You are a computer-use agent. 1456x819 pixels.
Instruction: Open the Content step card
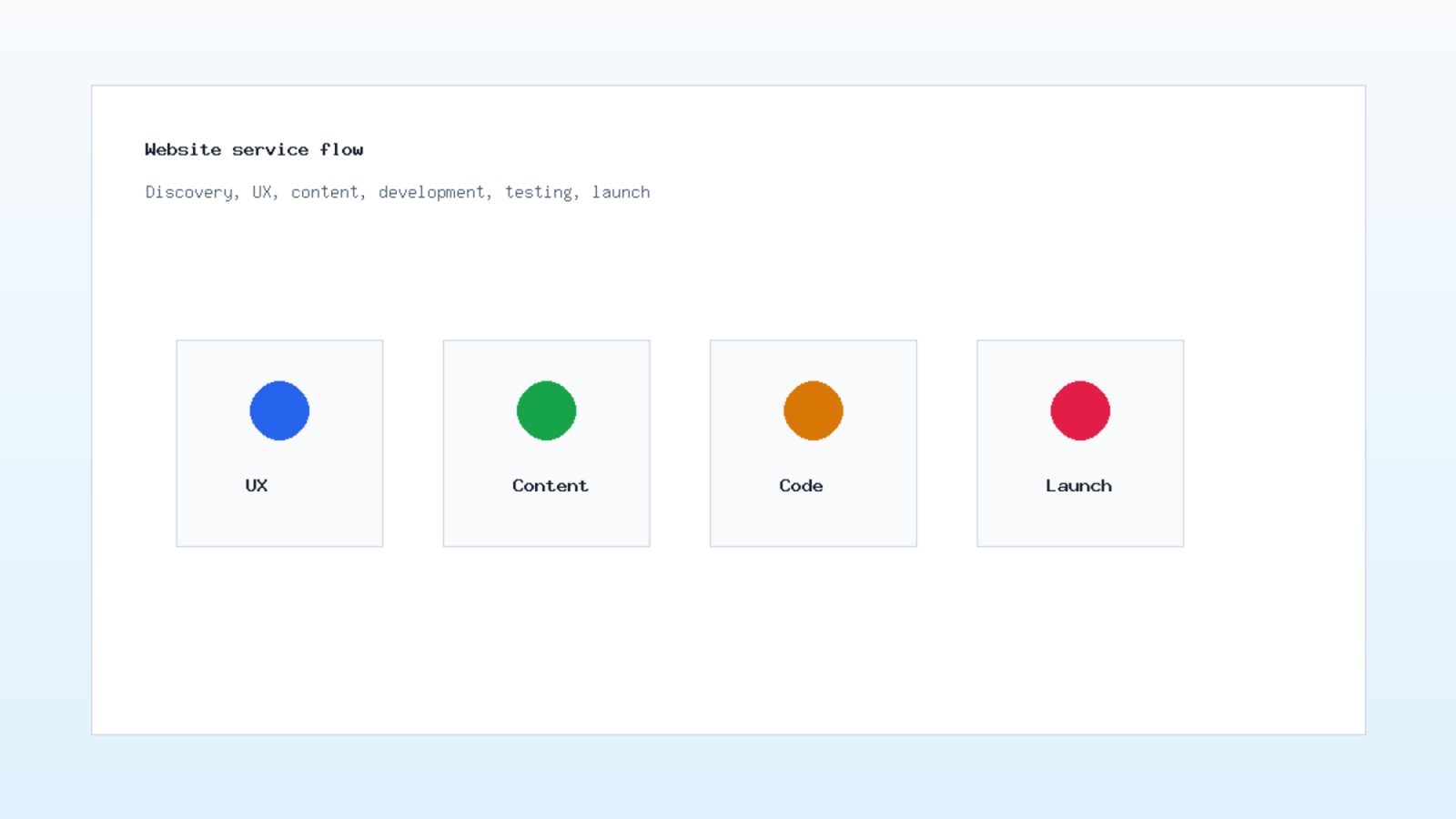546,443
